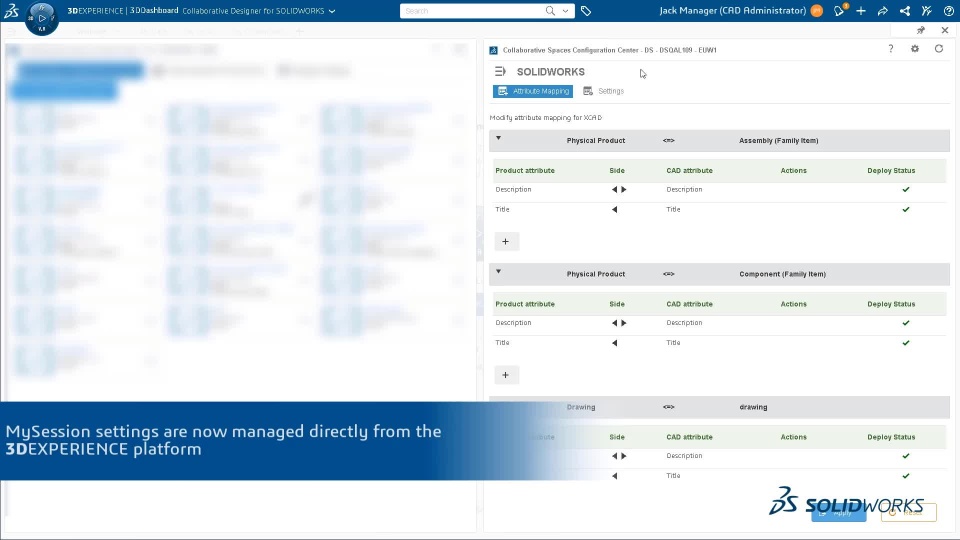The image size is (960, 540).
Task: Collapse the Assembly (Family Item) section
Action: click(x=498, y=138)
